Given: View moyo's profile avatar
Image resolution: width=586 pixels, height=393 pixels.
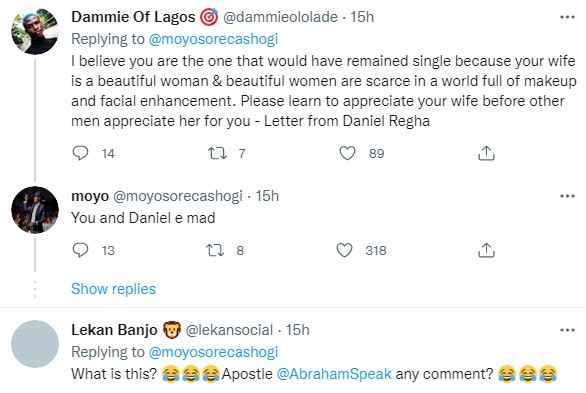Looking at the screenshot, I should point(35,210).
